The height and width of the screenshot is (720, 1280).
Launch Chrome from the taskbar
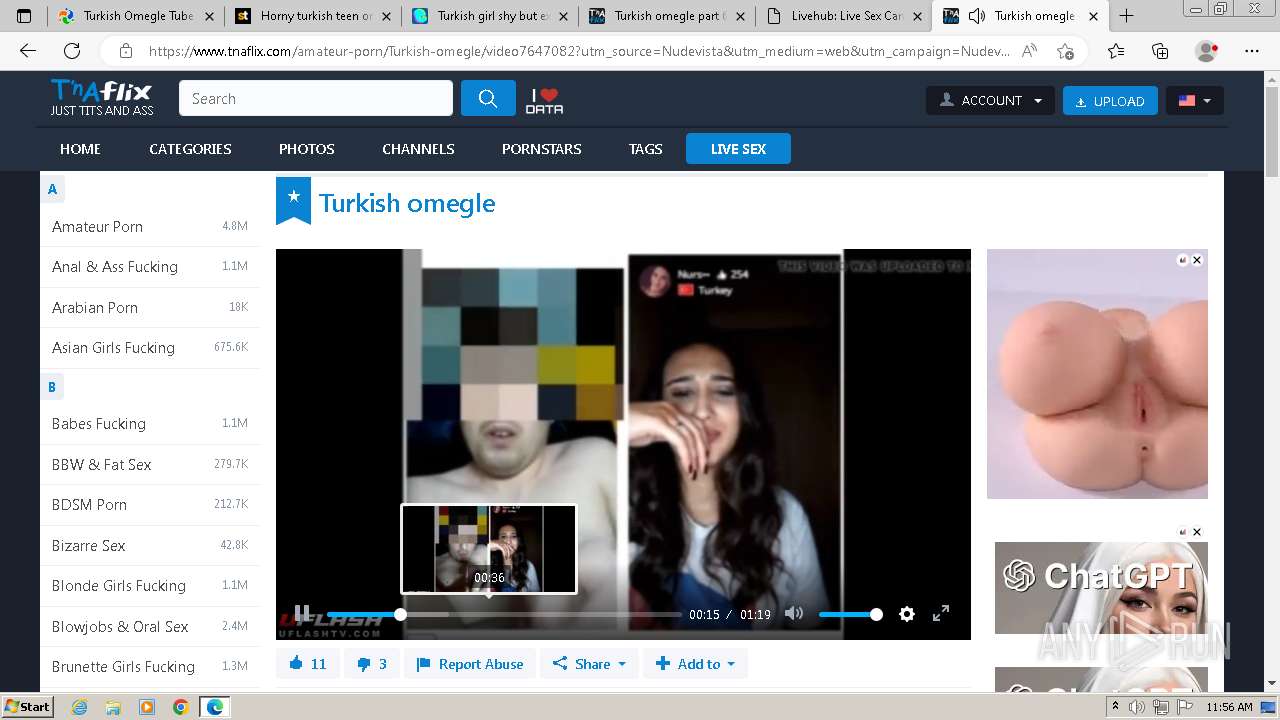[180, 707]
